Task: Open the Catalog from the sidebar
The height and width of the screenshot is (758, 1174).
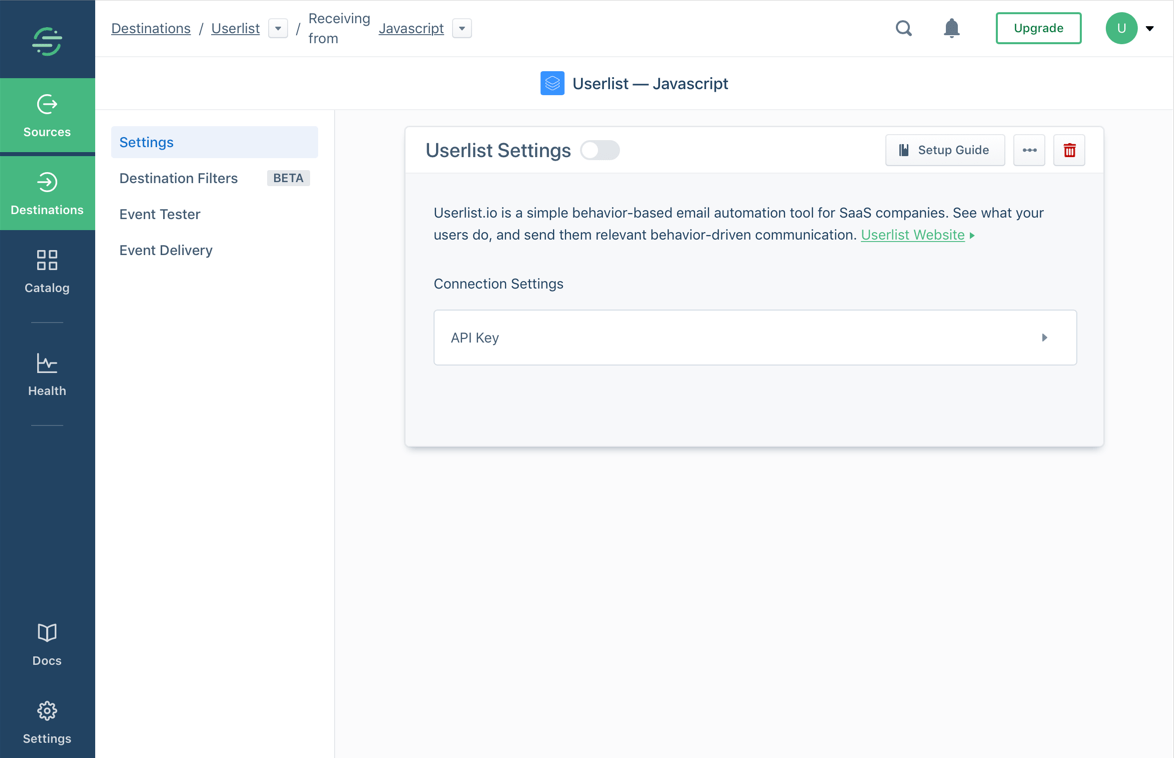Action: 46,270
